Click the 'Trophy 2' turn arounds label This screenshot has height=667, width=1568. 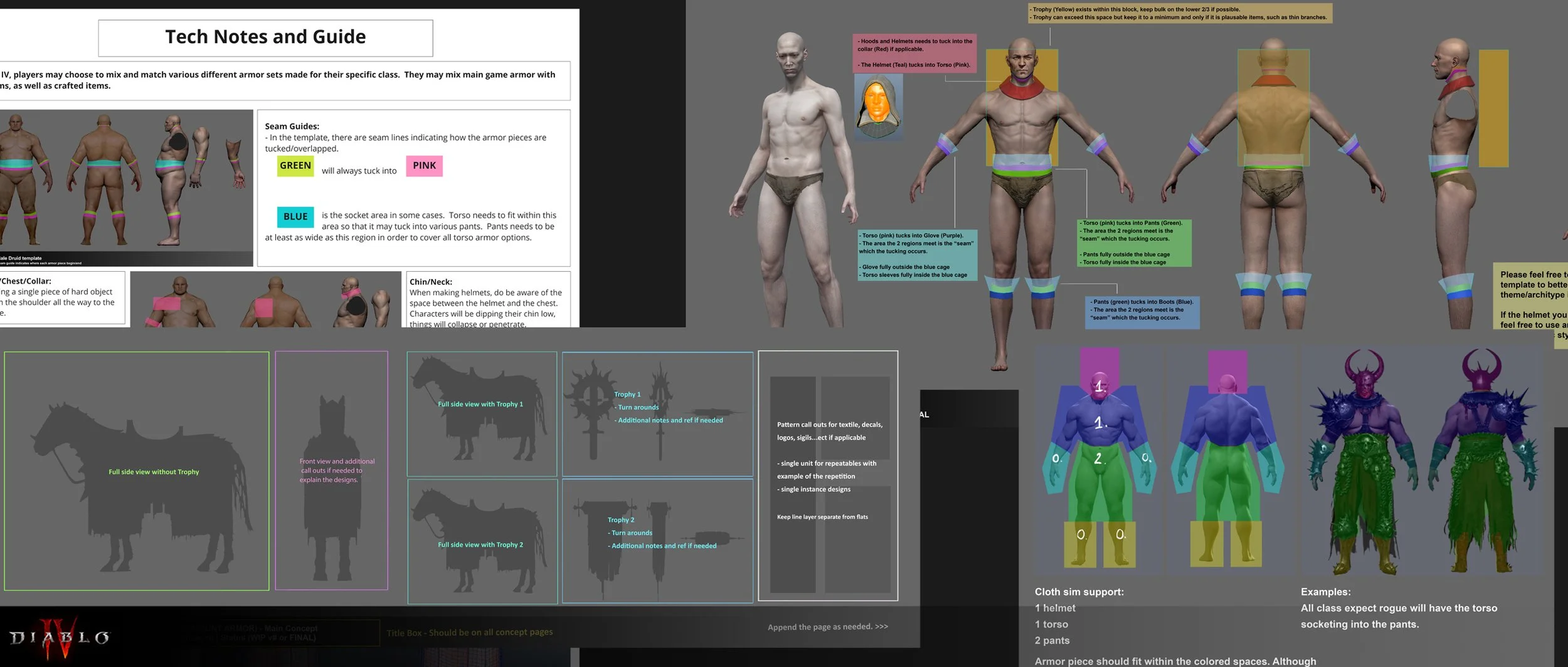pos(621,520)
